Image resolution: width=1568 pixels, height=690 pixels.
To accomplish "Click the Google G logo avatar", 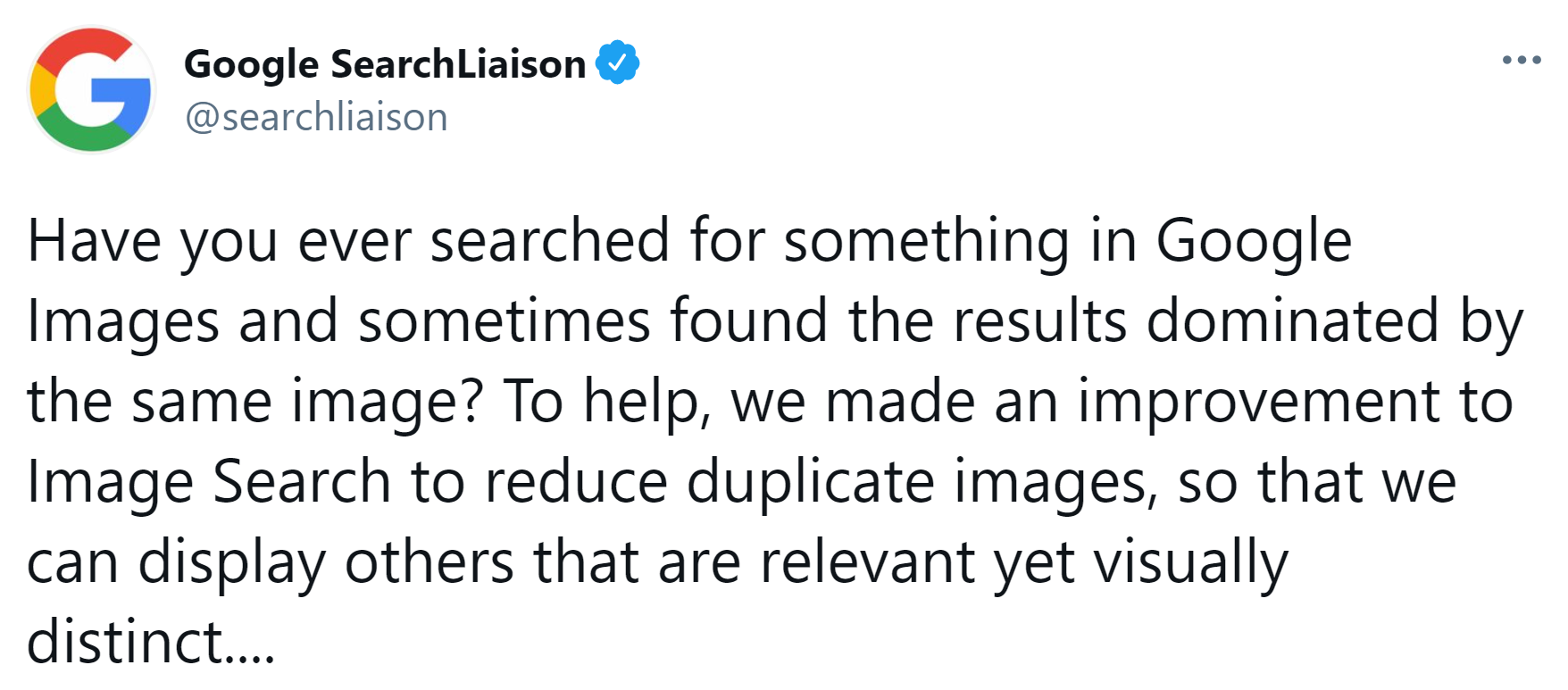I will click(x=92, y=89).
